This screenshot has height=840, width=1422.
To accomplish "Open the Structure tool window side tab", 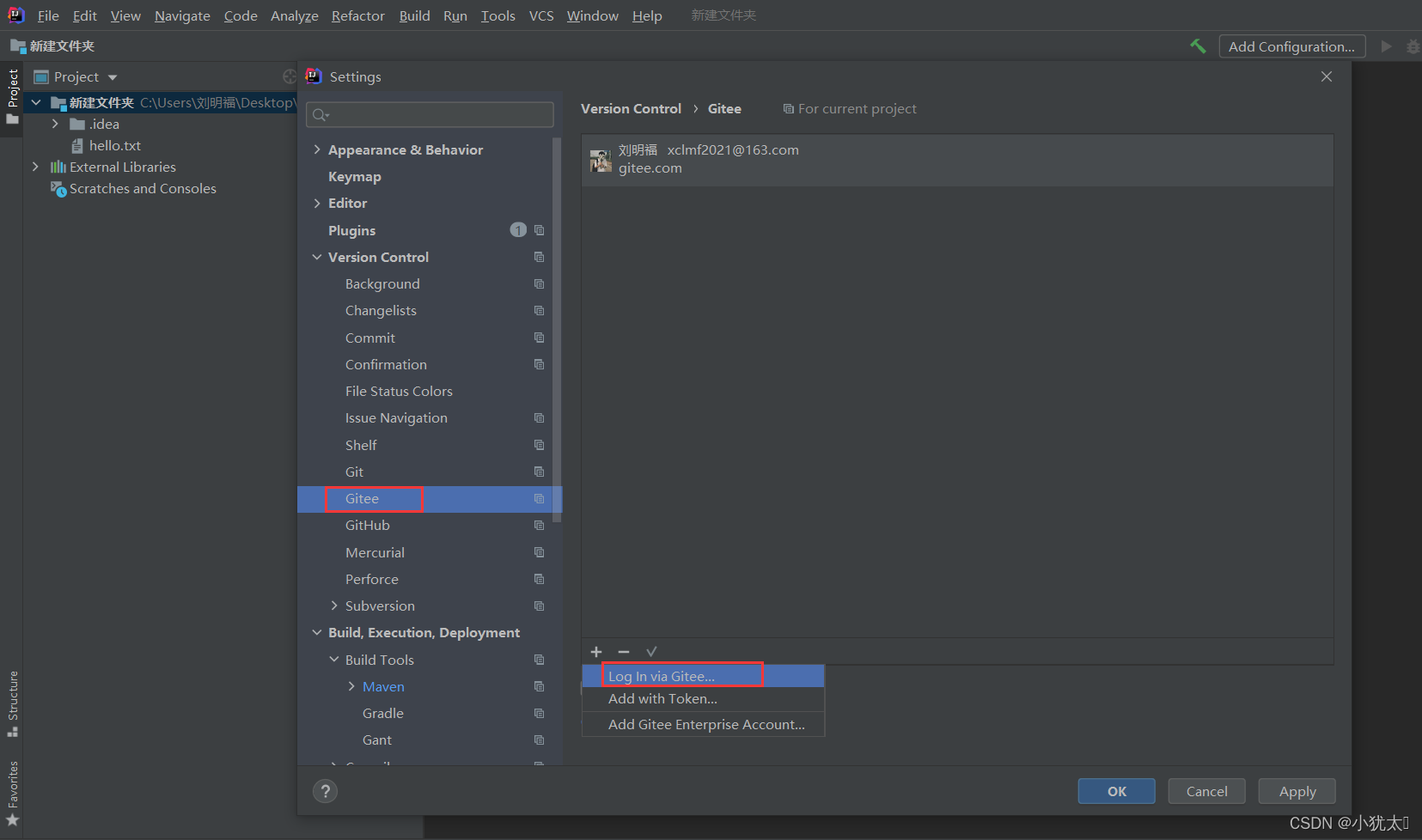I will (12, 703).
